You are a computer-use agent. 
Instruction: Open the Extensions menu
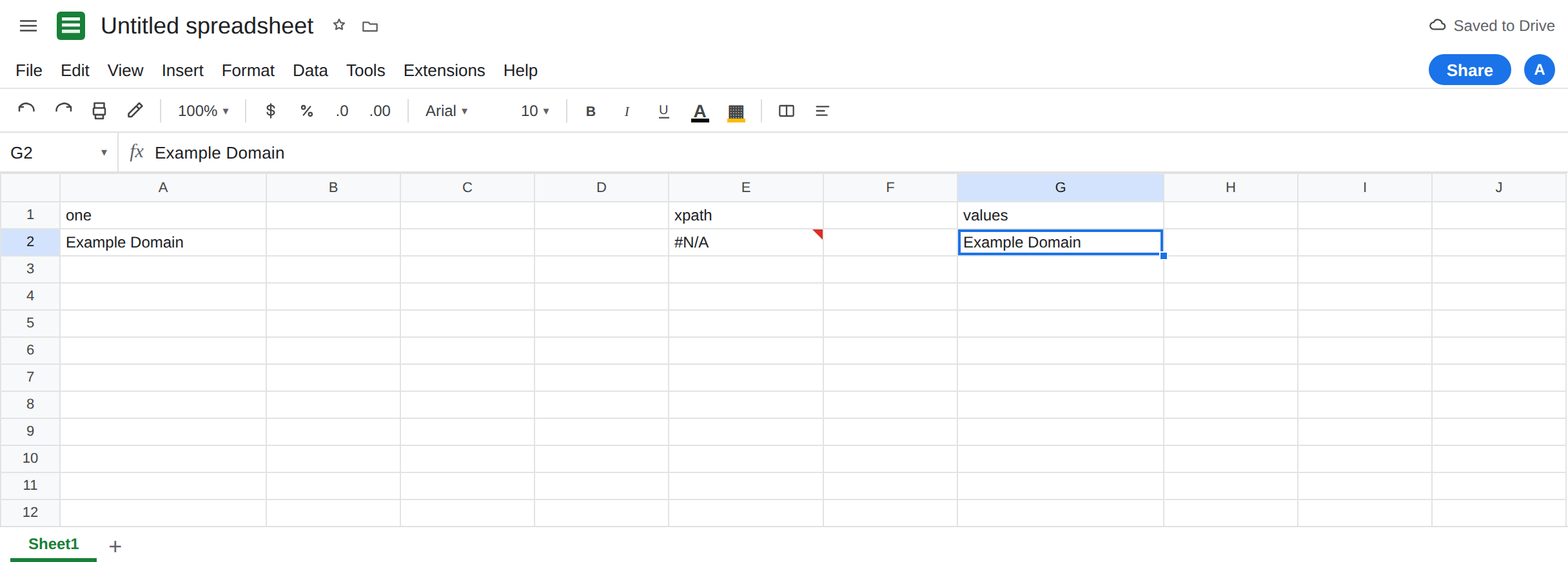[444, 70]
